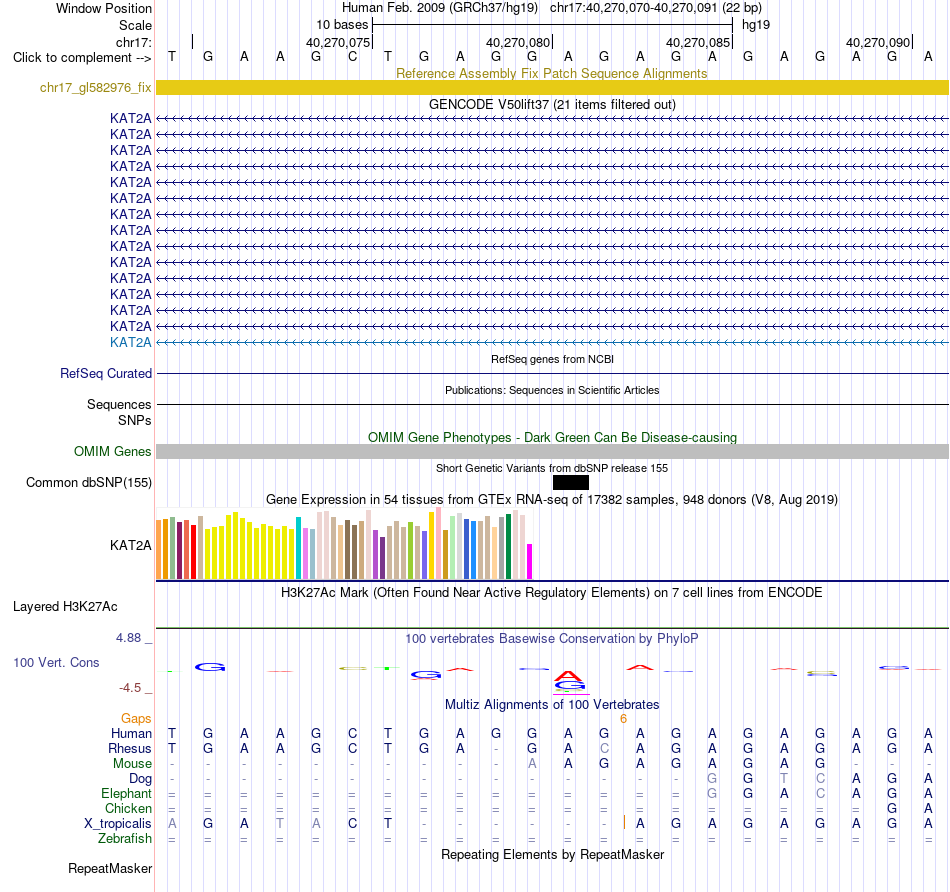The image size is (950, 892).
Task: Click the "Scale" track label
Action: (135, 25)
